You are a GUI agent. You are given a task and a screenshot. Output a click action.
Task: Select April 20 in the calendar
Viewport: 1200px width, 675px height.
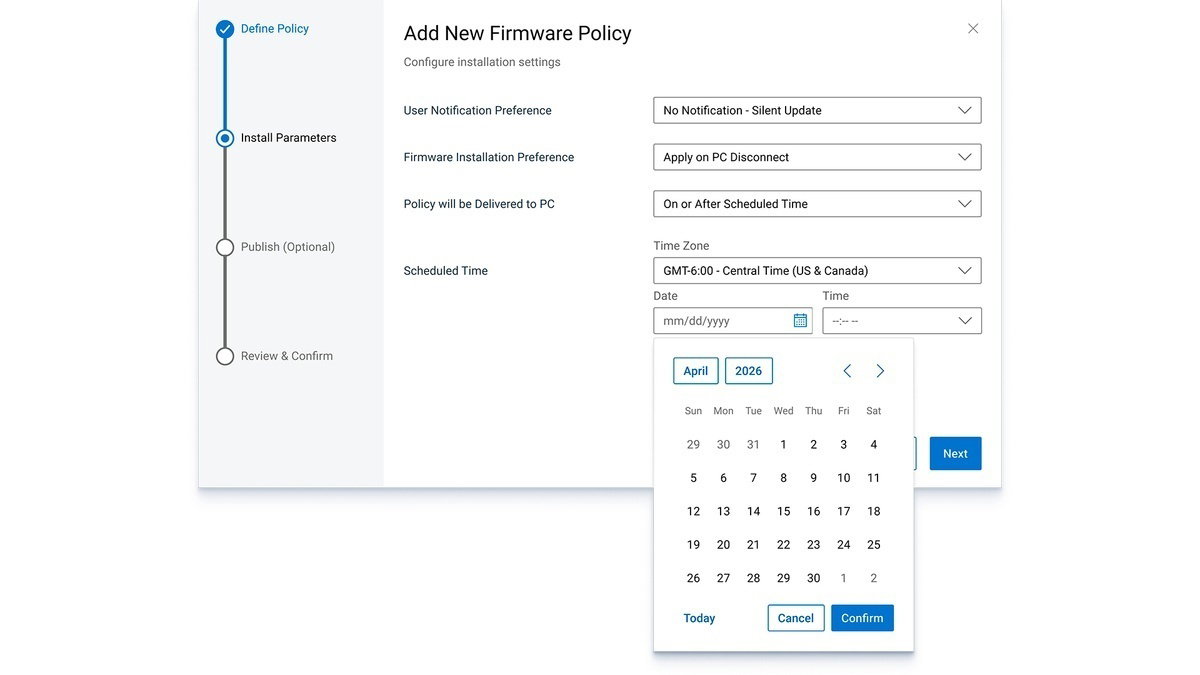(724, 545)
